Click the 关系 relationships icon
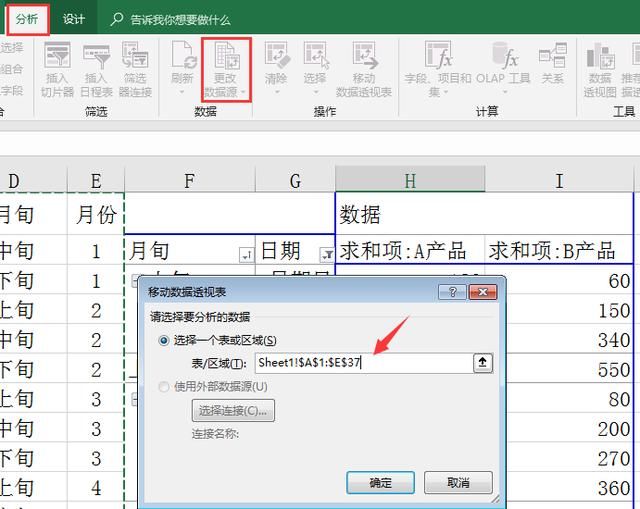The image size is (640, 509). click(552, 63)
